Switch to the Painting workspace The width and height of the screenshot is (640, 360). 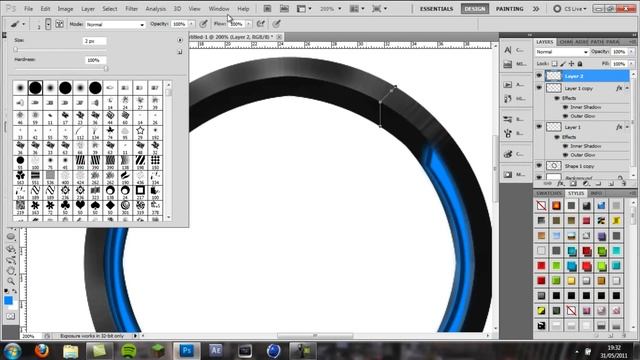click(x=509, y=9)
